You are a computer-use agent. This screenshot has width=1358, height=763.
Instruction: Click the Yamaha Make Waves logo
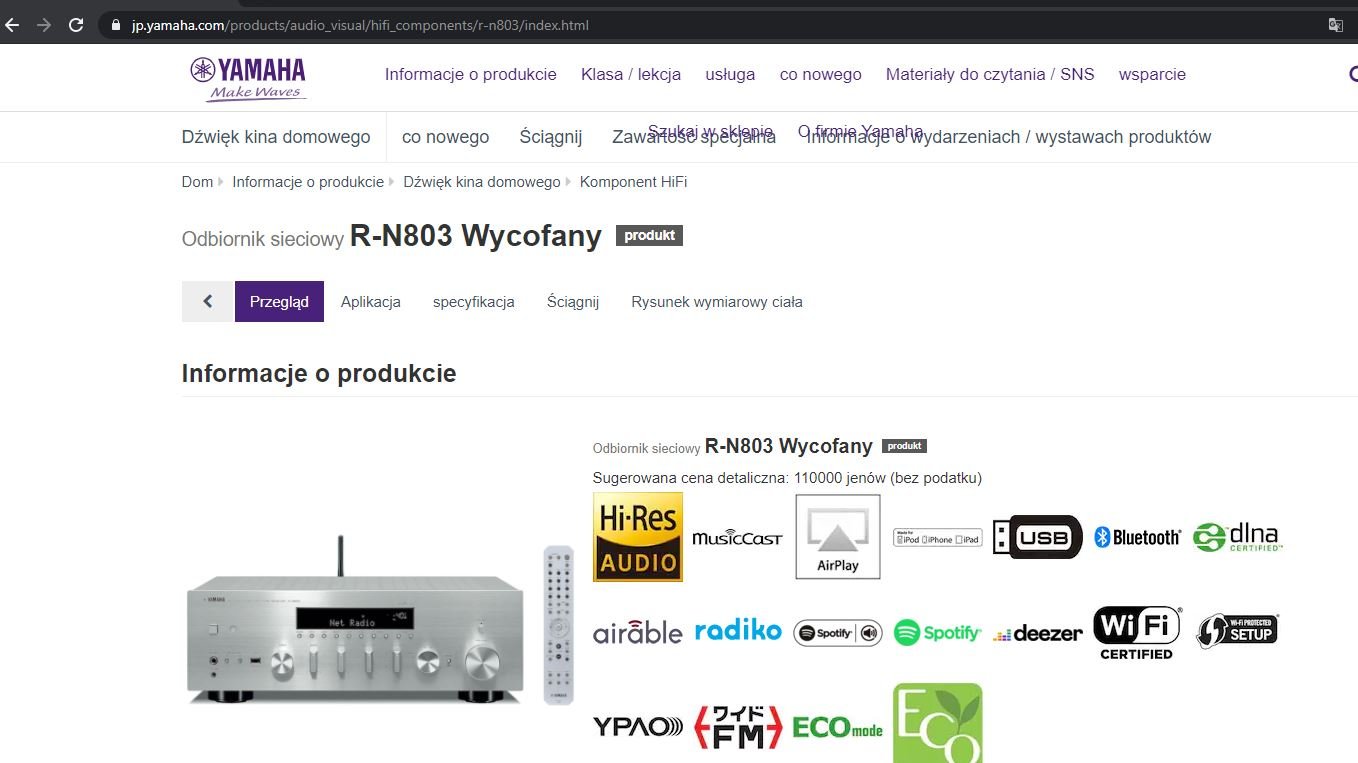click(x=248, y=78)
